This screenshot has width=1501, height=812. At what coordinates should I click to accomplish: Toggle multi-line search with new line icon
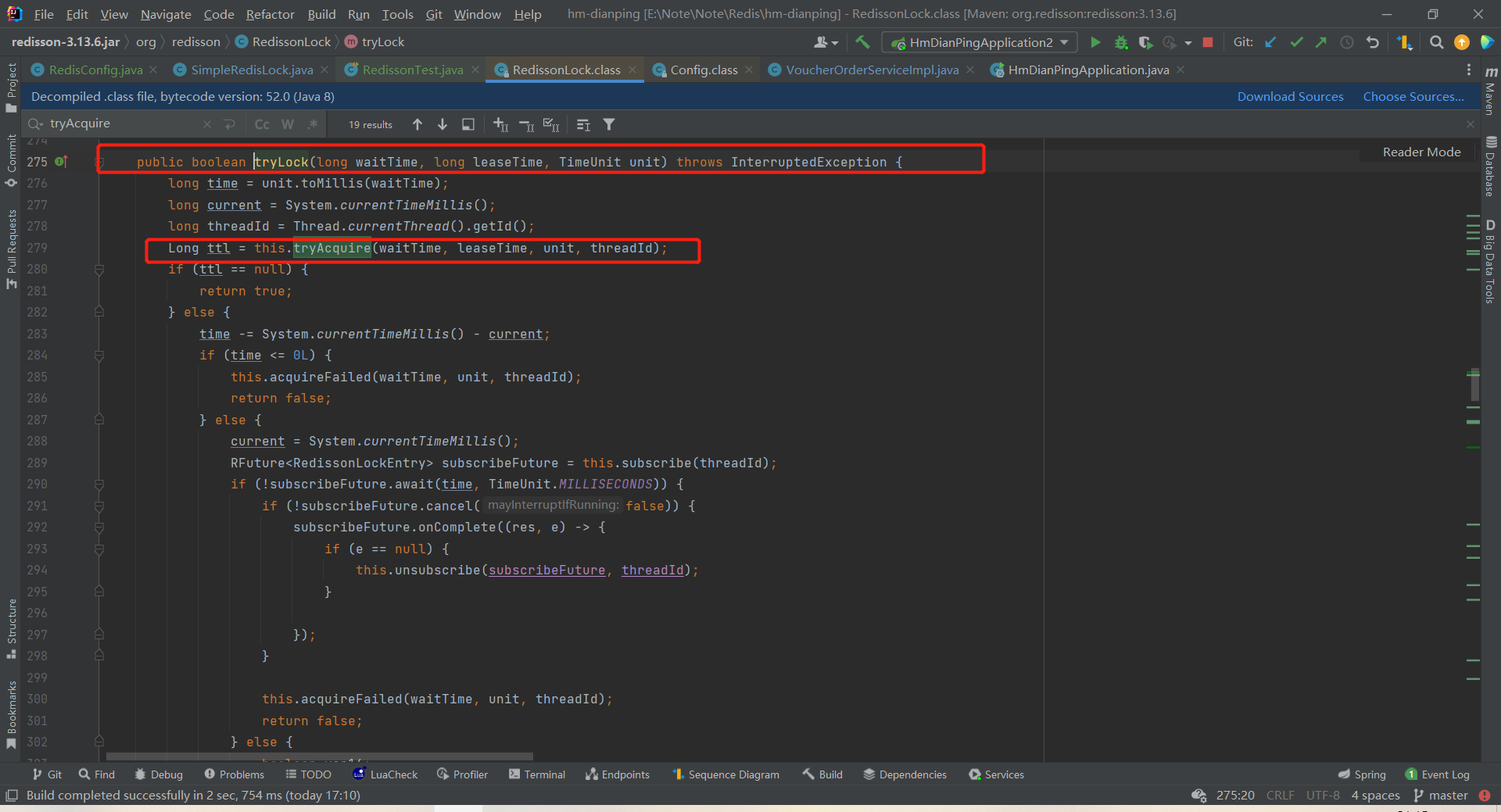click(229, 124)
